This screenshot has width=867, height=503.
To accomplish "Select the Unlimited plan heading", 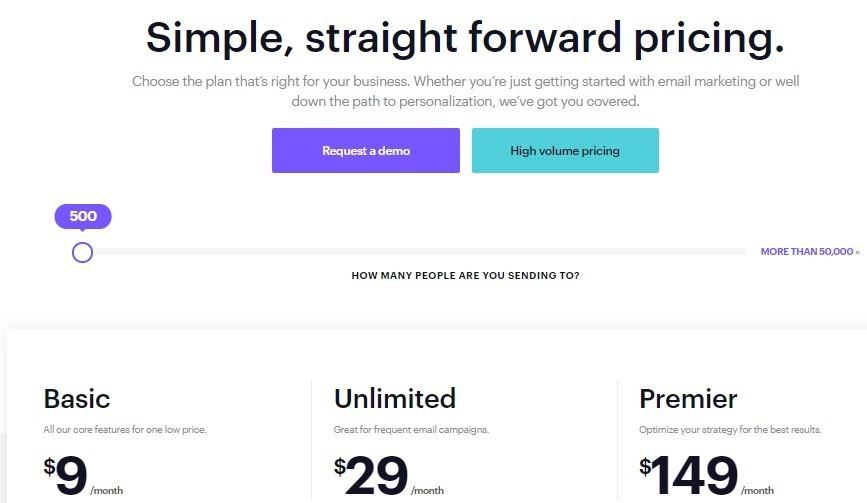I will (395, 399).
